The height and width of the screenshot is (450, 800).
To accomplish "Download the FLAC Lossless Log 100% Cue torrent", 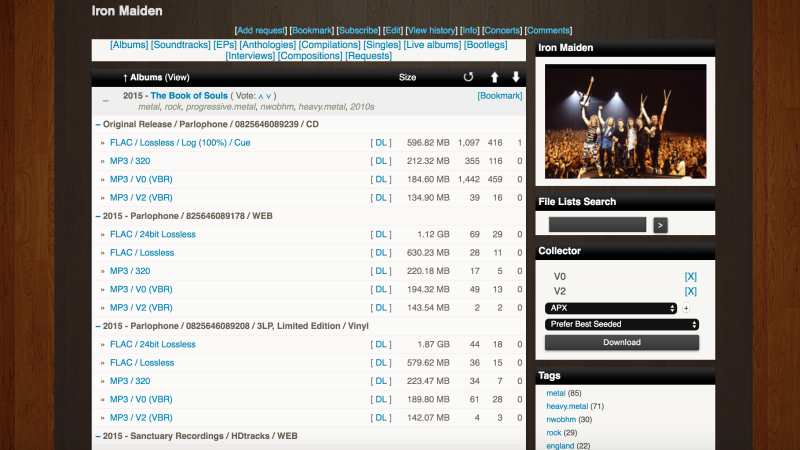I will pos(381,143).
